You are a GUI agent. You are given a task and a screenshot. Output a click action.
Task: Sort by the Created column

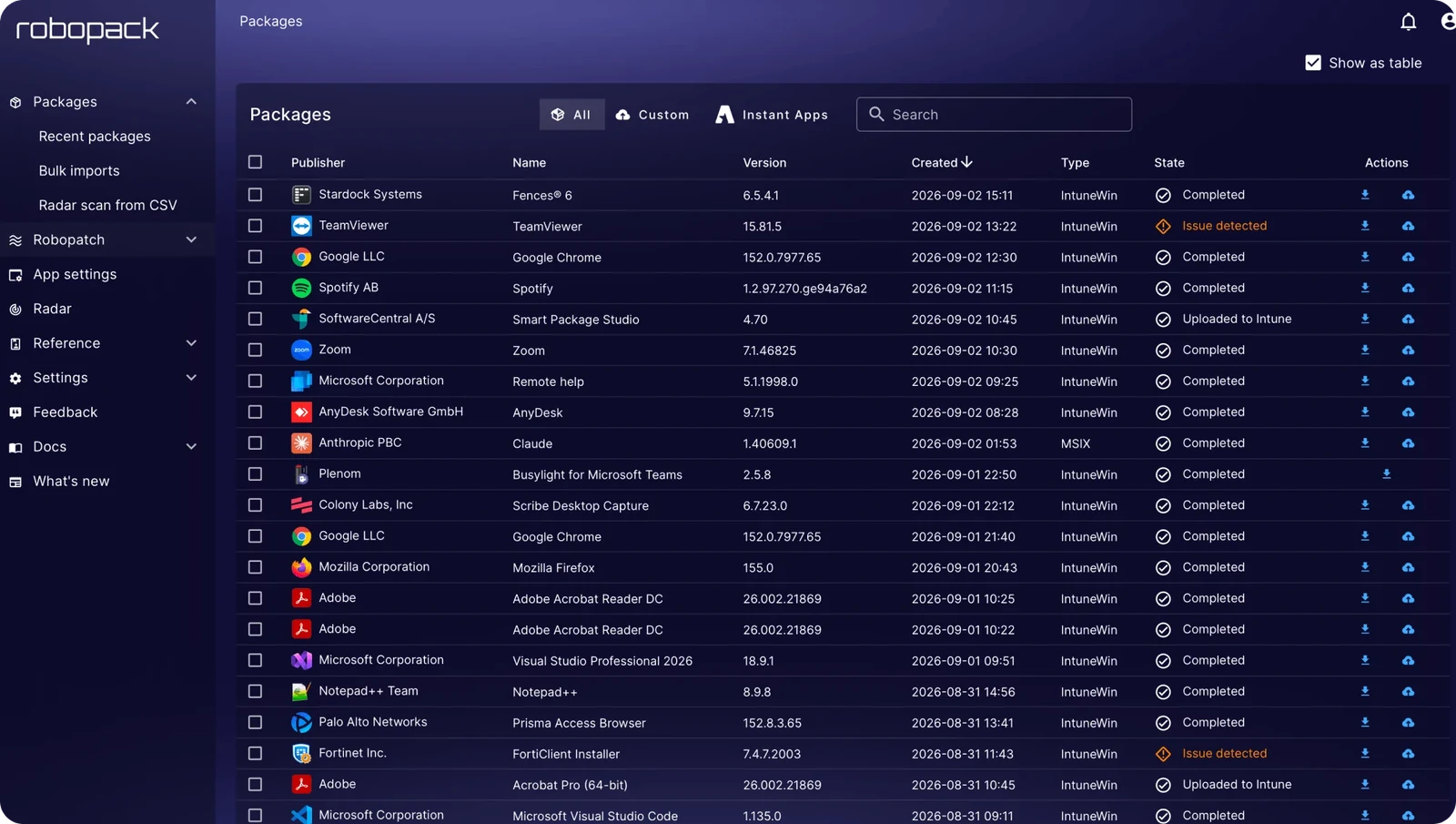[942, 162]
